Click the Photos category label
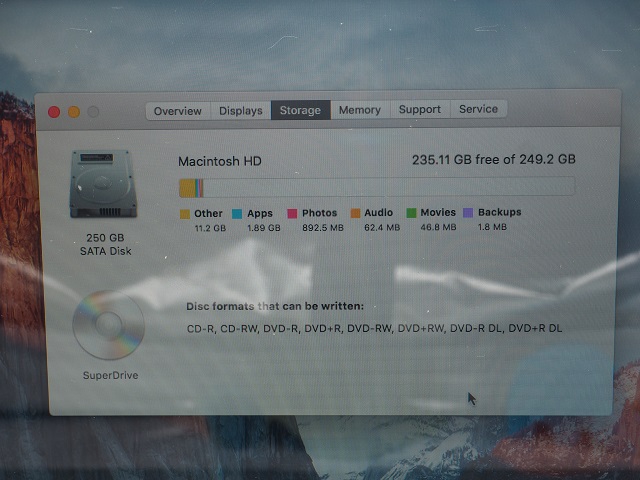This screenshot has width=640, height=480. [x=320, y=213]
